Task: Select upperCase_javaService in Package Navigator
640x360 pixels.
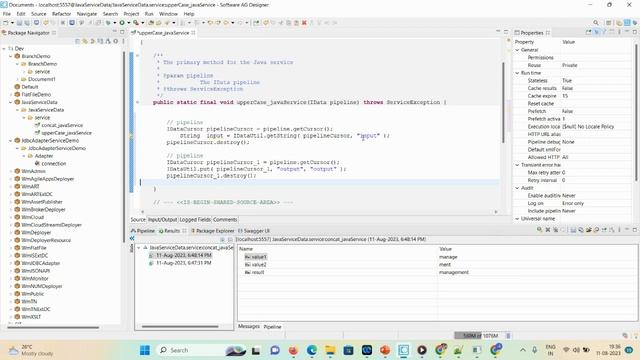Action: point(66,133)
